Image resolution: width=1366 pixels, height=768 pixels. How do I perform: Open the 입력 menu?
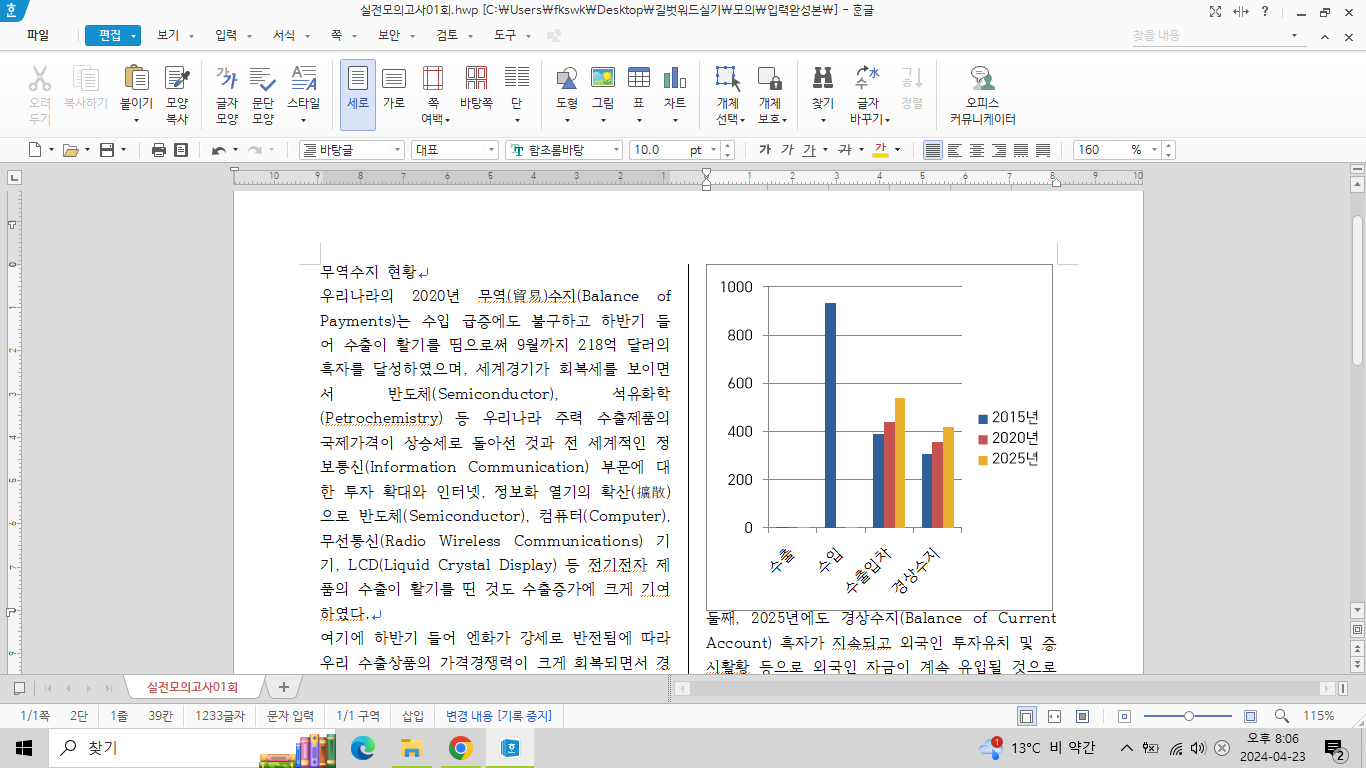226,35
